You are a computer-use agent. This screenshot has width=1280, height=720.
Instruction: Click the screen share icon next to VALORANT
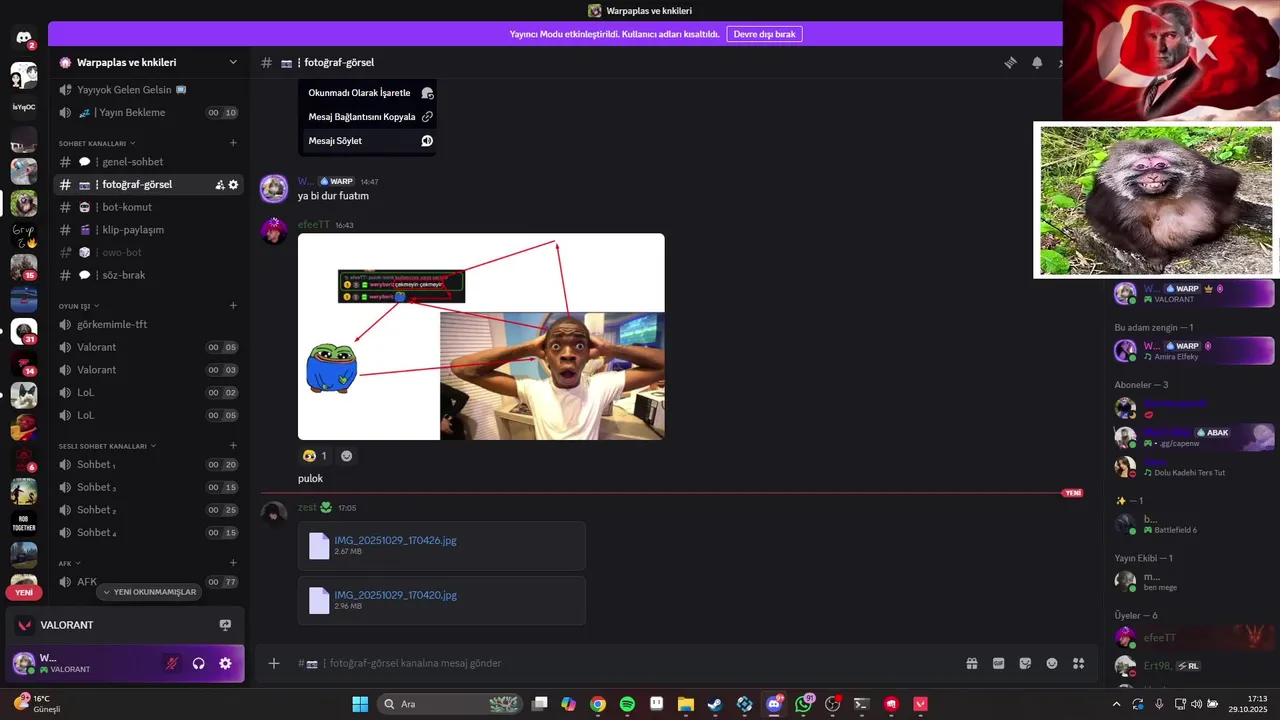click(x=225, y=625)
